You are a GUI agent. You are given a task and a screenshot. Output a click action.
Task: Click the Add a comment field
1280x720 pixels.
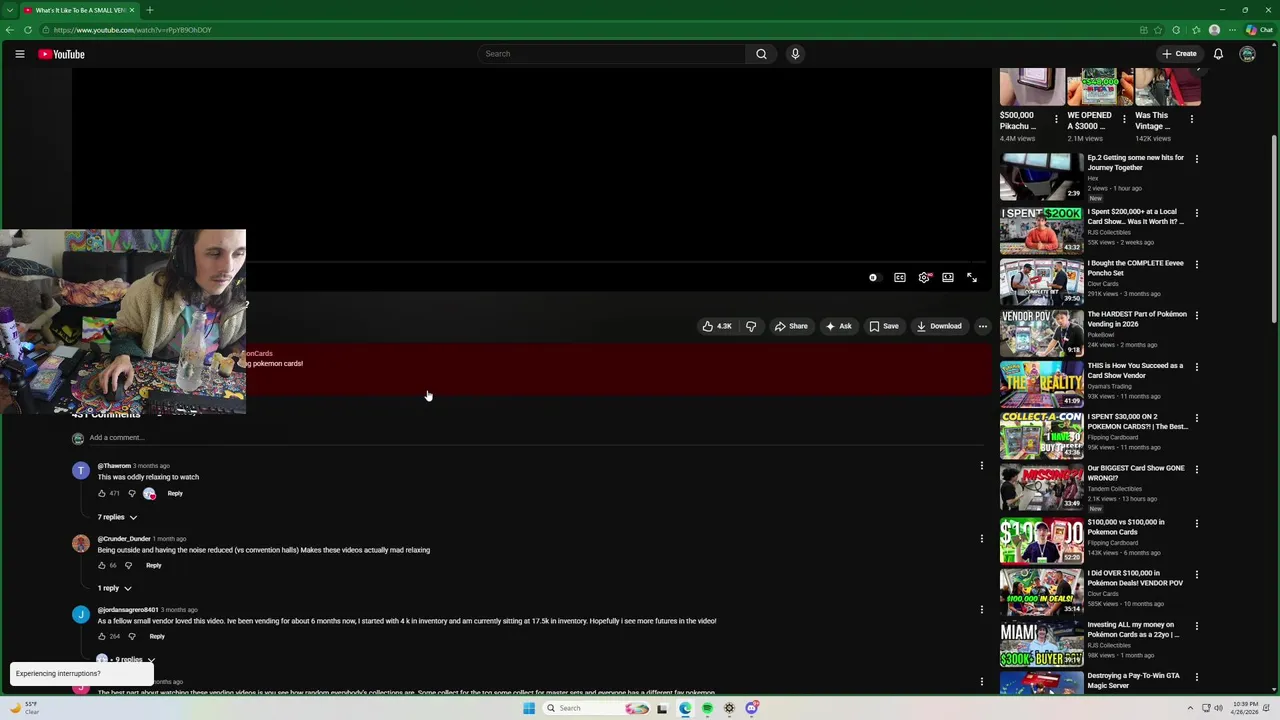(535, 437)
